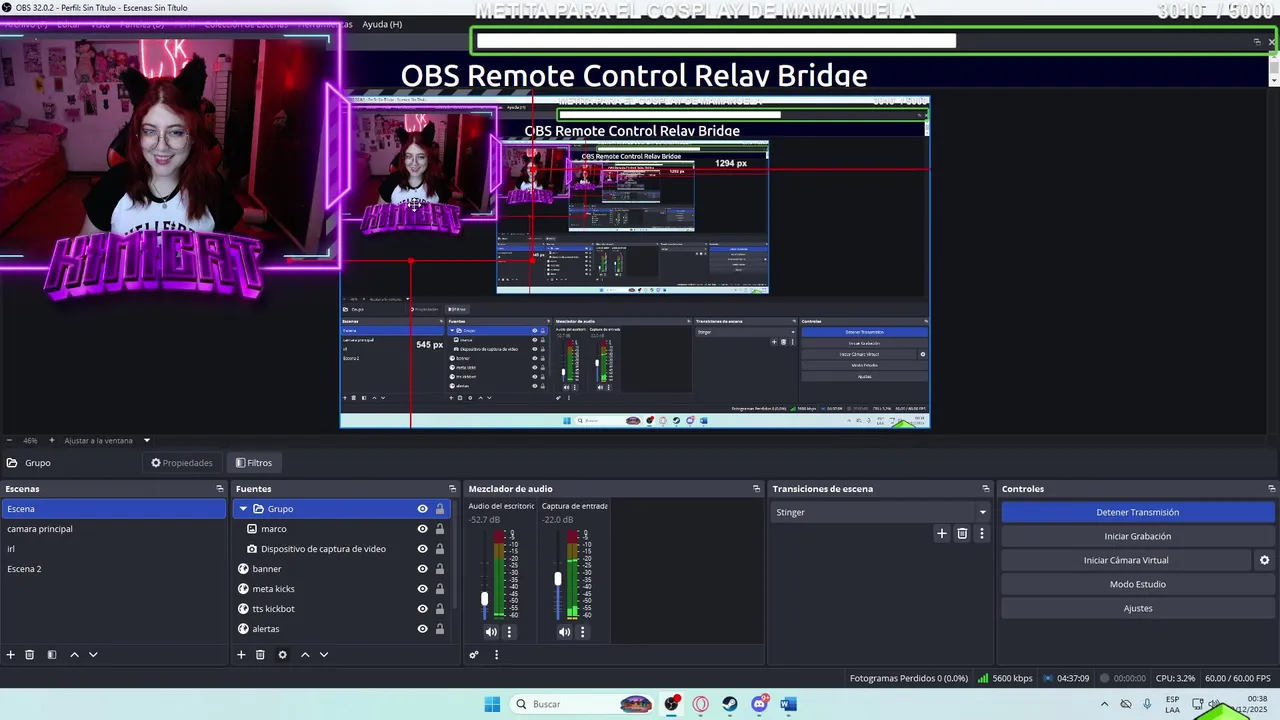Open the Stinger transition dropdown

click(881, 512)
